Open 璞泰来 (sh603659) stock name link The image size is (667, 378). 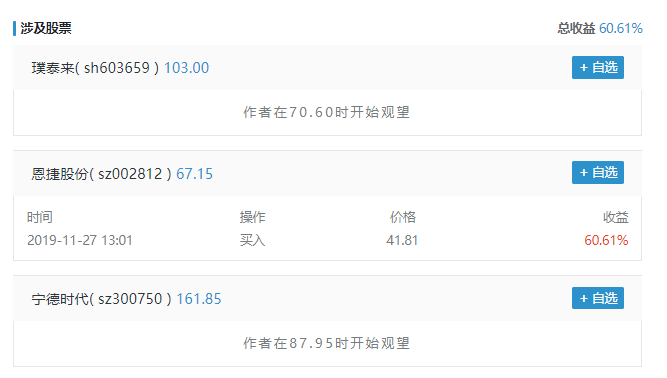[95, 68]
